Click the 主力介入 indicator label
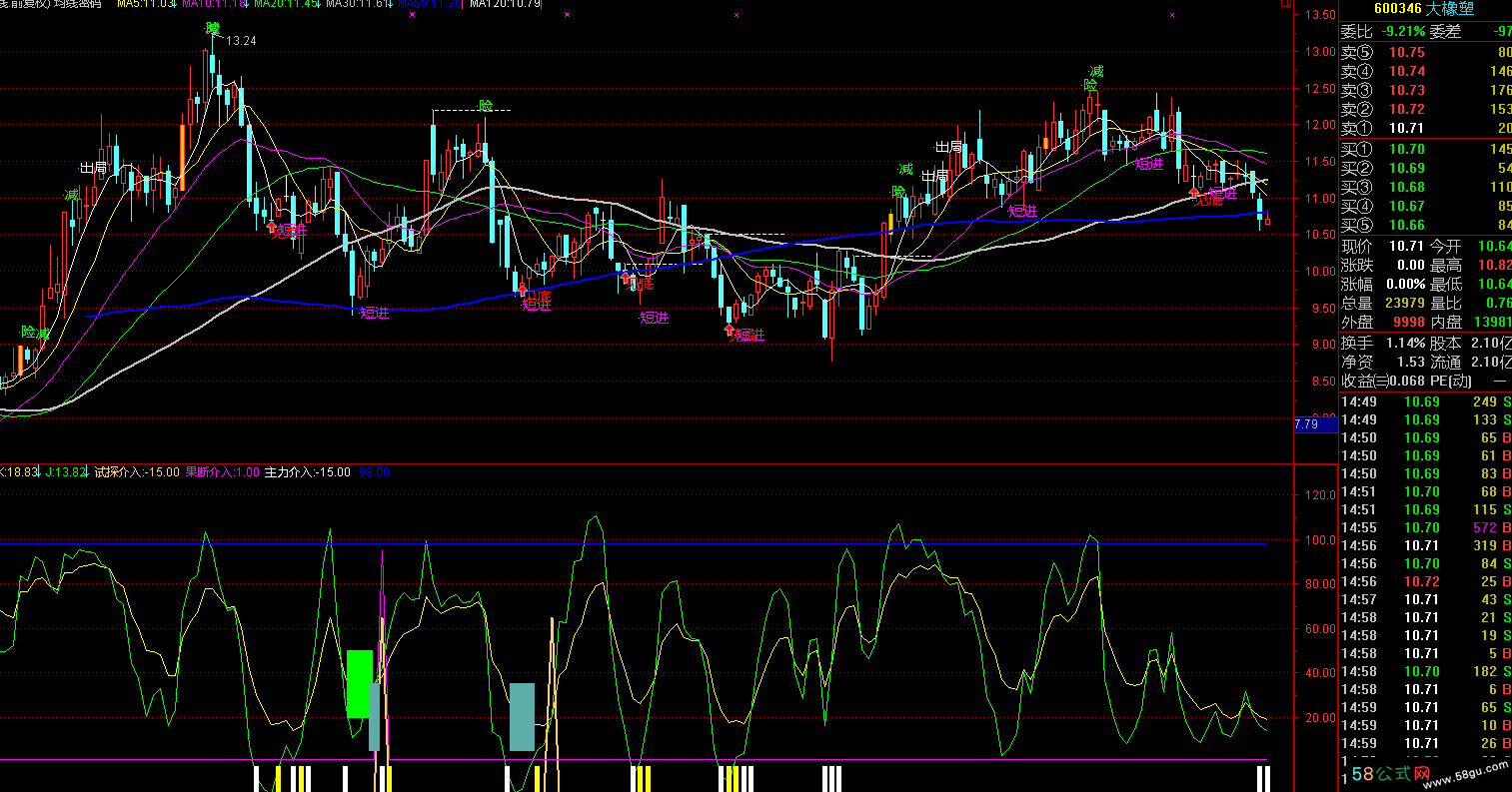The height and width of the screenshot is (792, 1512). (x=307, y=472)
